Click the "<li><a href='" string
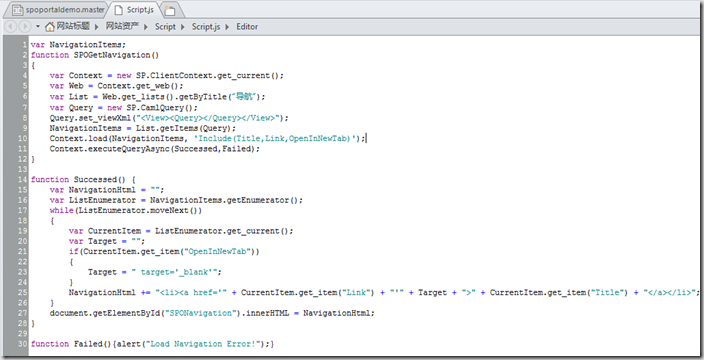Image resolution: width=704 pixels, height=360 pixels. (191, 293)
